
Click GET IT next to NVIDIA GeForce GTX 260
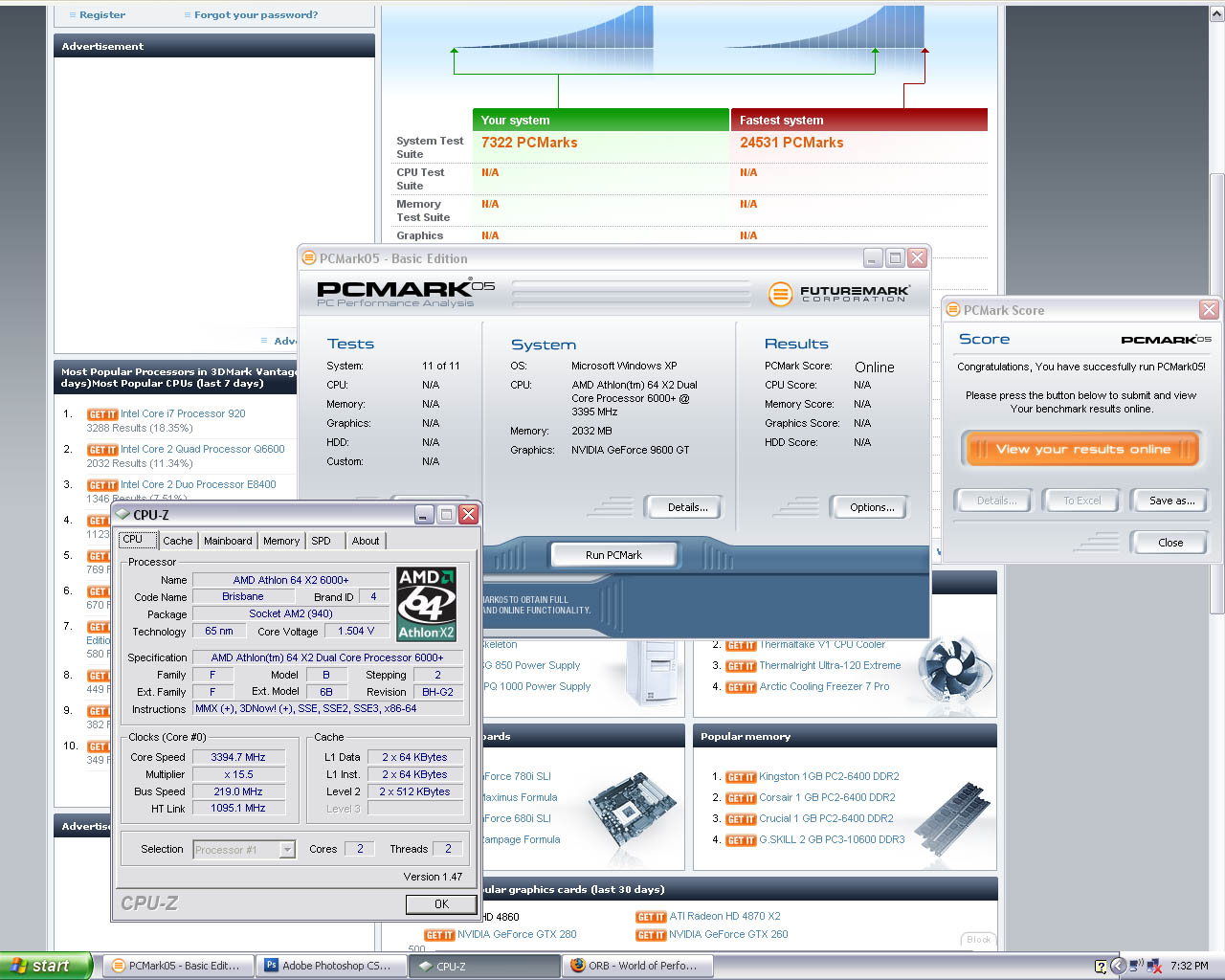651,935
